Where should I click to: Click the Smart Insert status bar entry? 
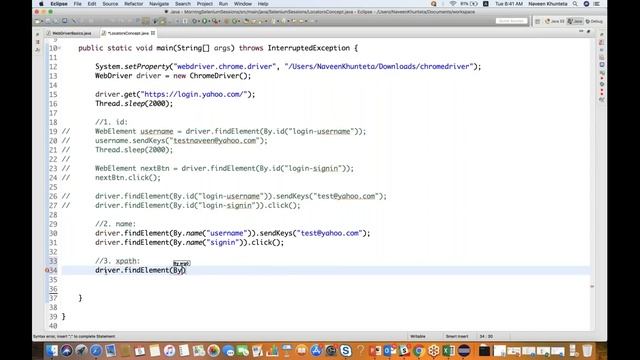[x=457, y=336]
